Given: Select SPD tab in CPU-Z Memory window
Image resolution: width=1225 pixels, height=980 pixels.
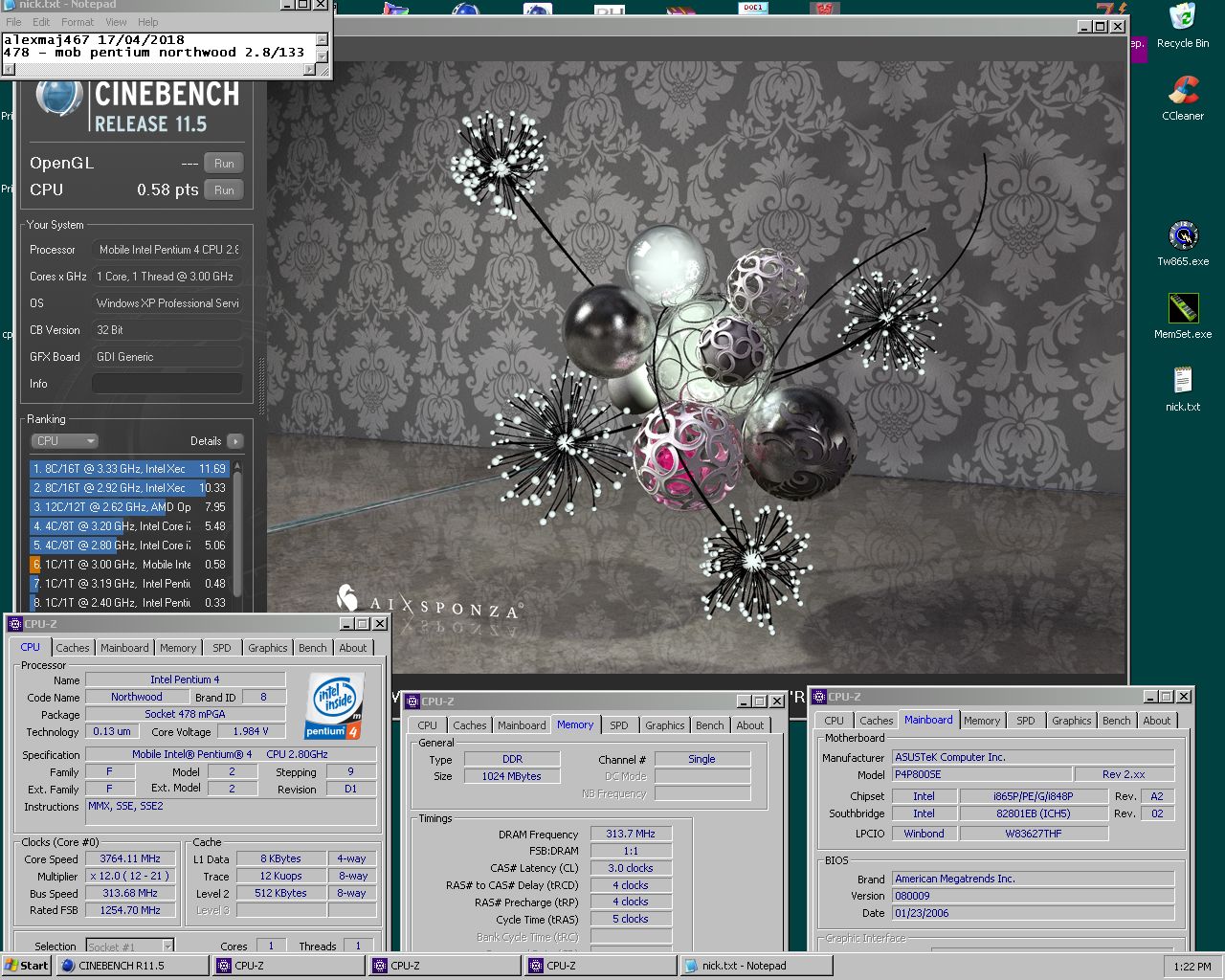Looking at the screenshot, I should tap(619, 725).
